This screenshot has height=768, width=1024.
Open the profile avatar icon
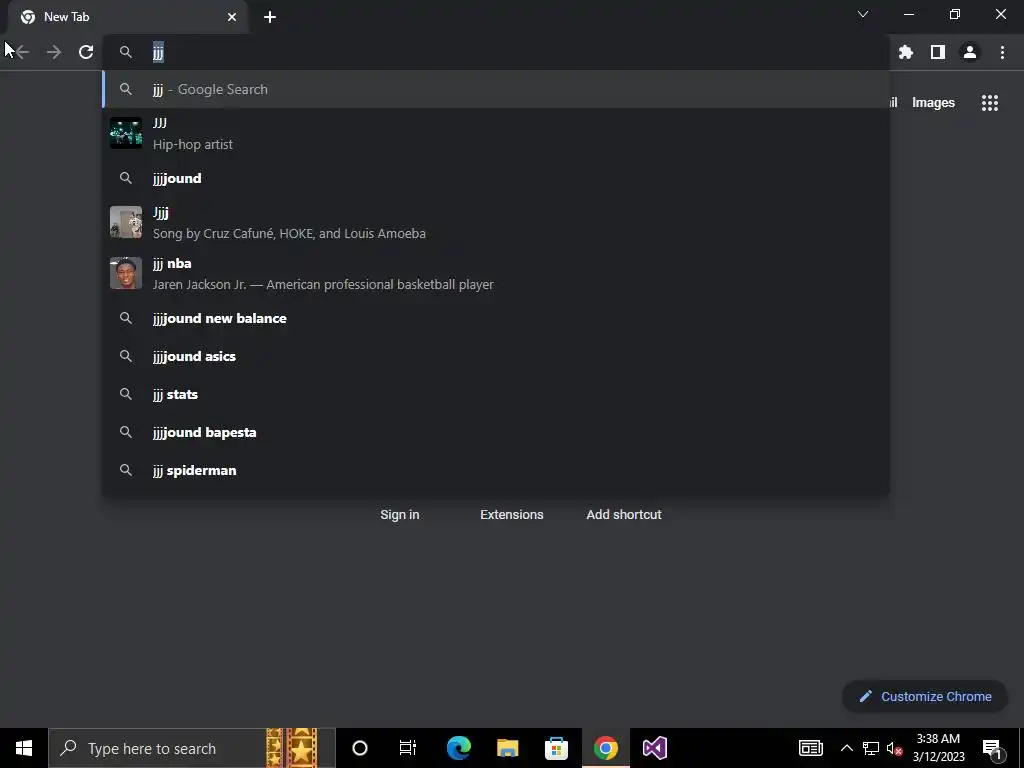(x=970, y=52)
